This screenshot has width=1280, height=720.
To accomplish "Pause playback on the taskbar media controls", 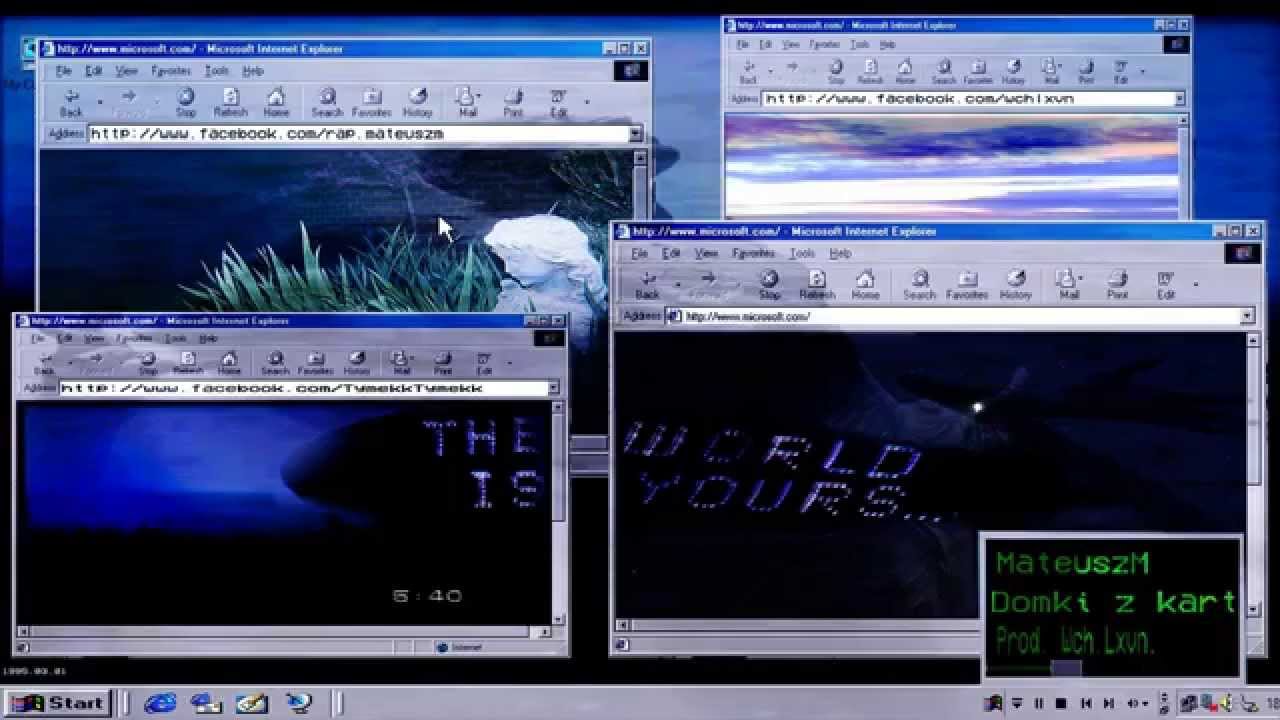I will 1038,703.
